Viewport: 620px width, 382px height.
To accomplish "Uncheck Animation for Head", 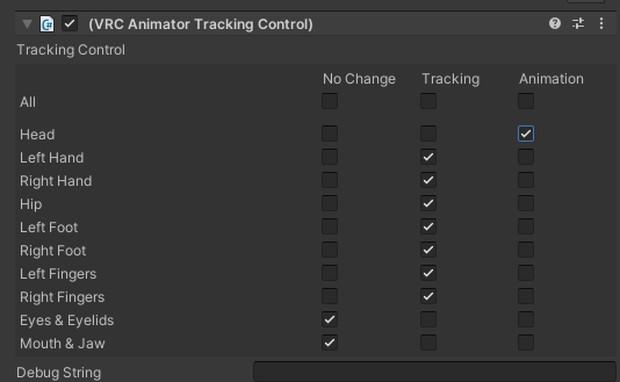I will 526,134.
